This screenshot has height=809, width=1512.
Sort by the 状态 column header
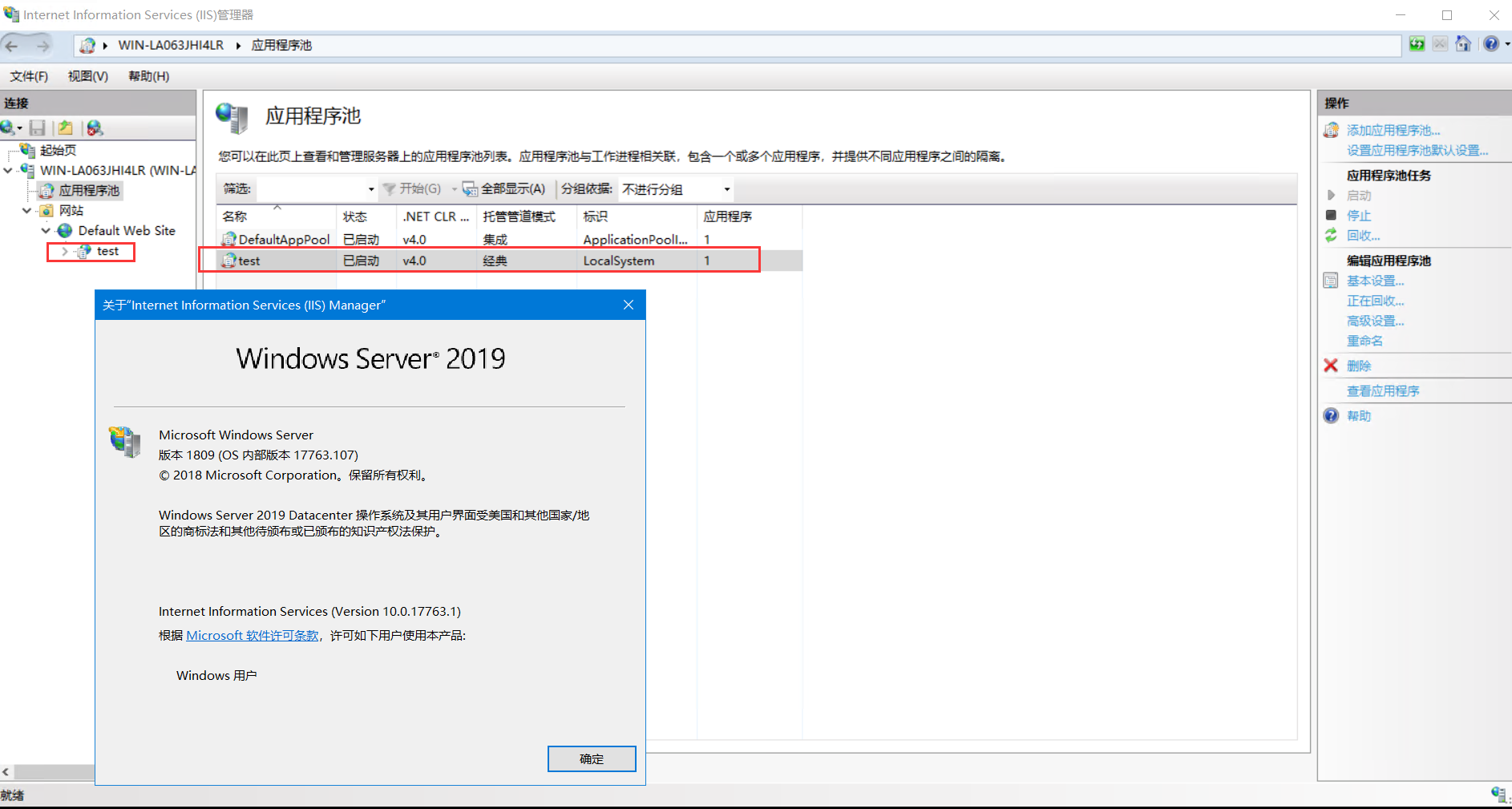click(x=366, y=216)
